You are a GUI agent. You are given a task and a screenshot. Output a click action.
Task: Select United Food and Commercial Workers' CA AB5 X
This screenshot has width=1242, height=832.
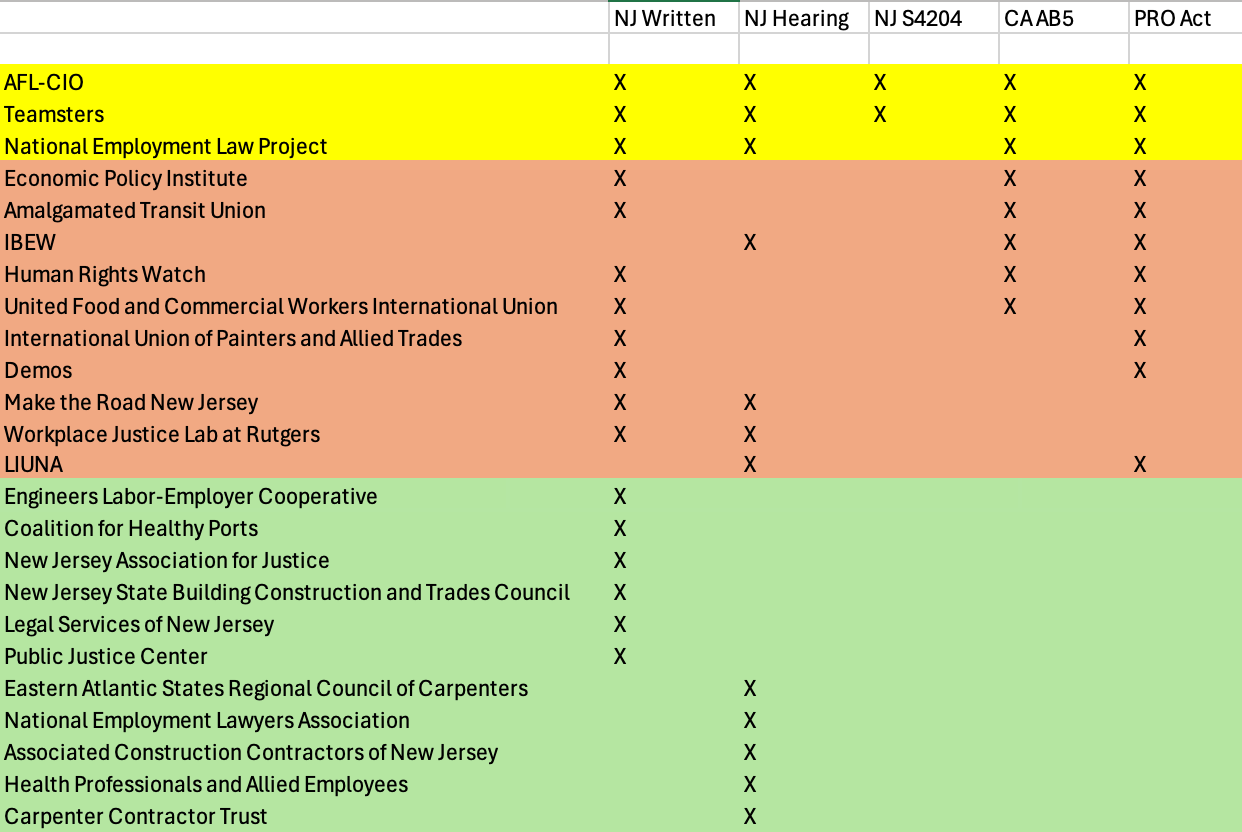click(1010, 306)
